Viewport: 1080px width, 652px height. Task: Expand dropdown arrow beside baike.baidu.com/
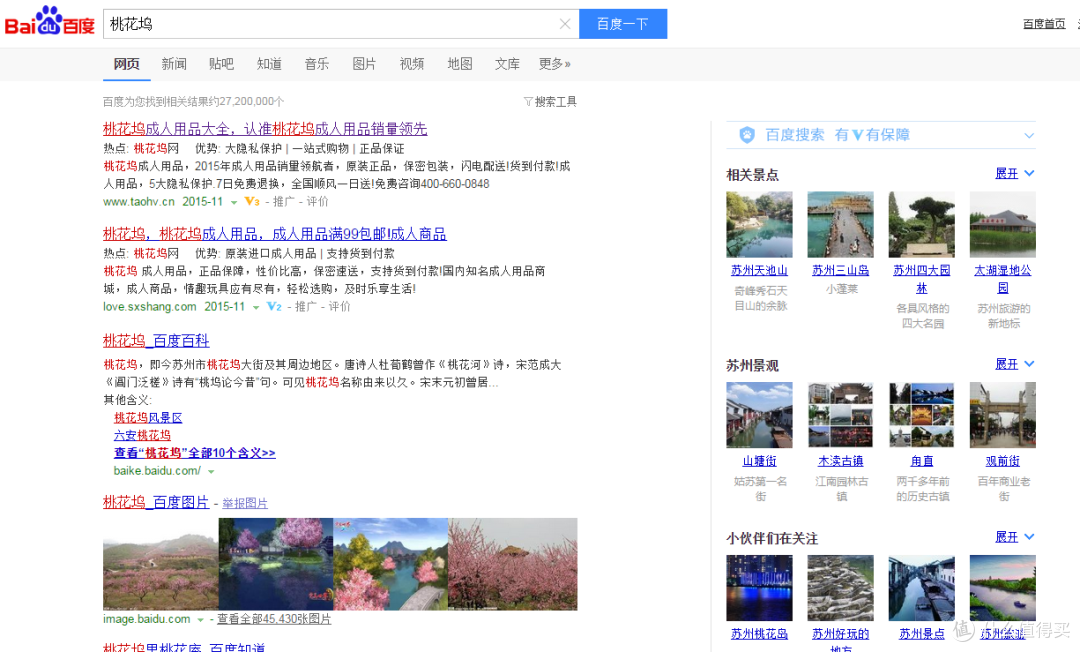pyautogui.click(x=211, y=472)
